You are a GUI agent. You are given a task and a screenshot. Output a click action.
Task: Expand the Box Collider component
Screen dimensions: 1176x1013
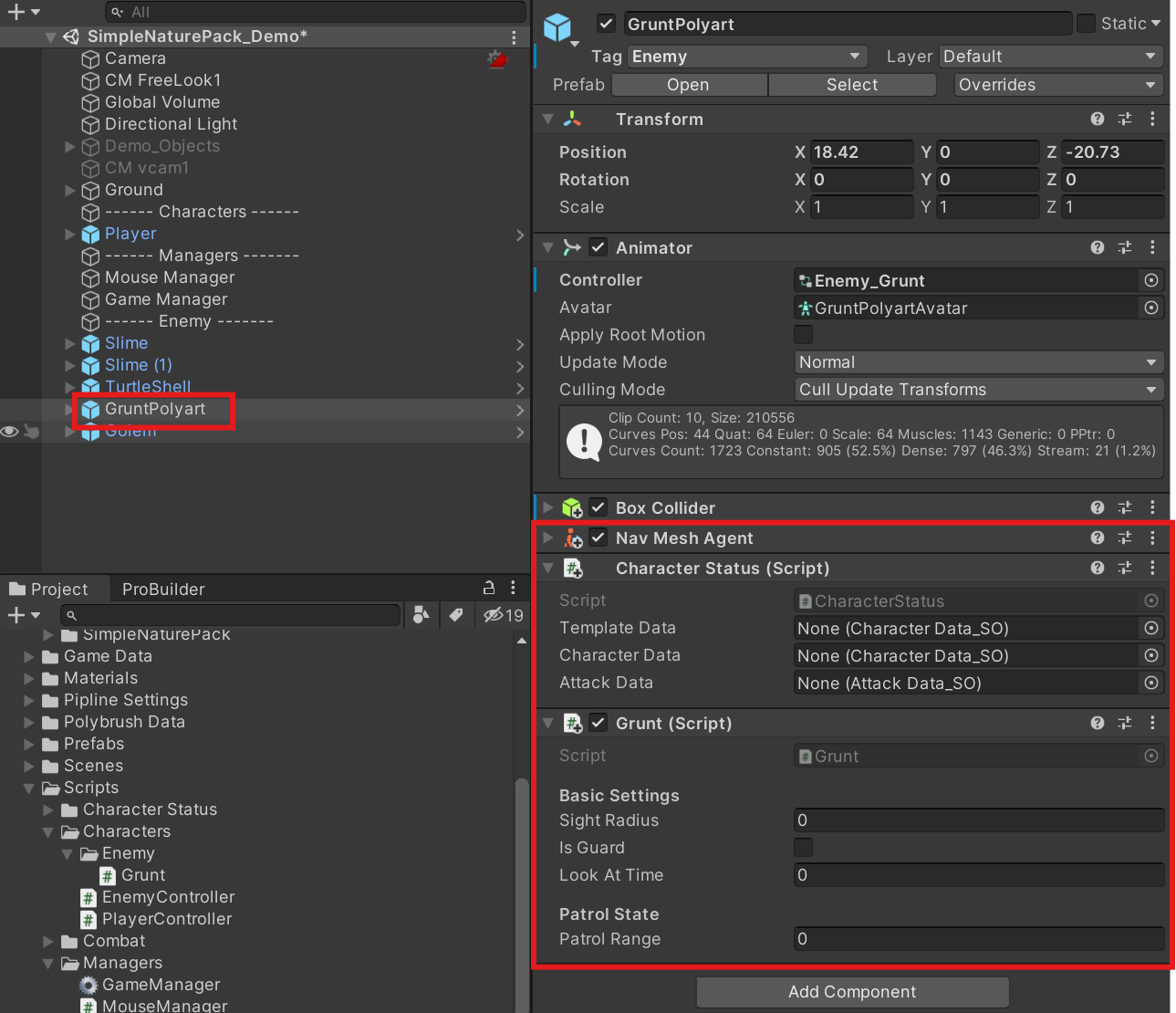pyautogui.click(x=547, y=507)
